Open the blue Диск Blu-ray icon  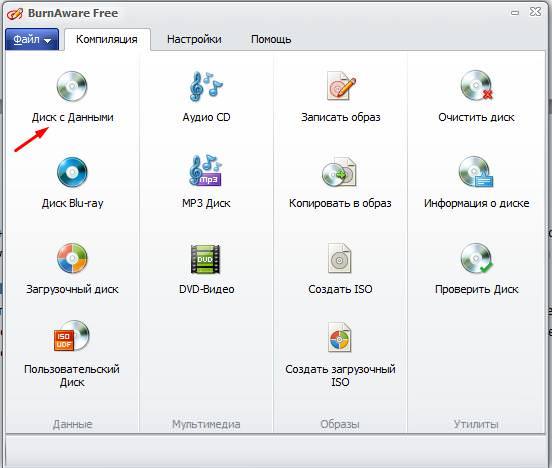click(72, 172)
